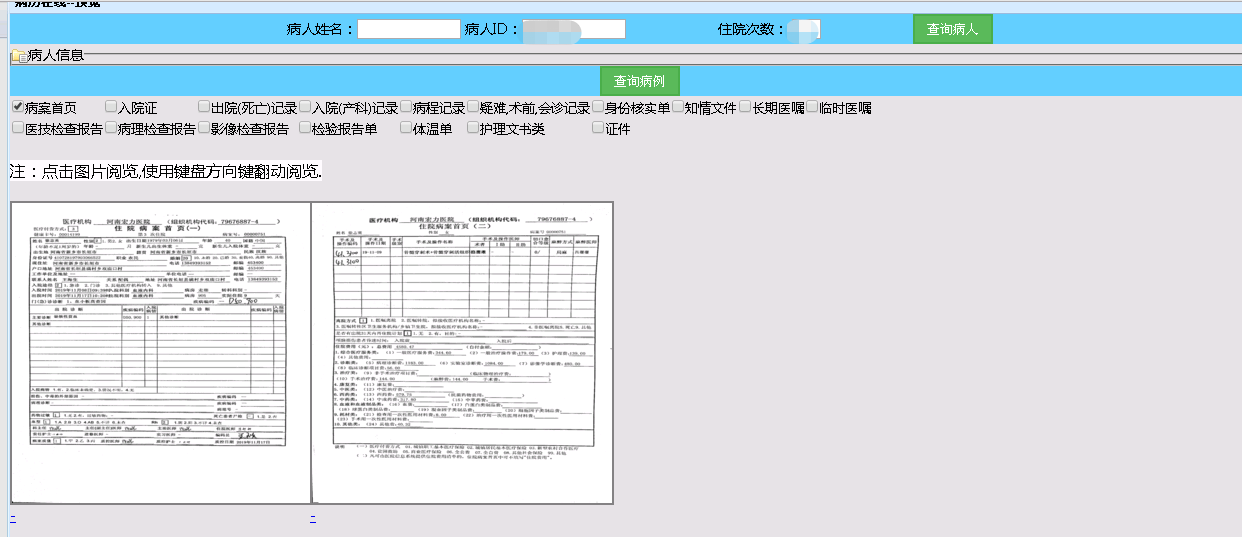Screen dimensions: 1242x537
Task: Click the 查询病人 button
Action: pyautogui.click(x=952, y=29)
